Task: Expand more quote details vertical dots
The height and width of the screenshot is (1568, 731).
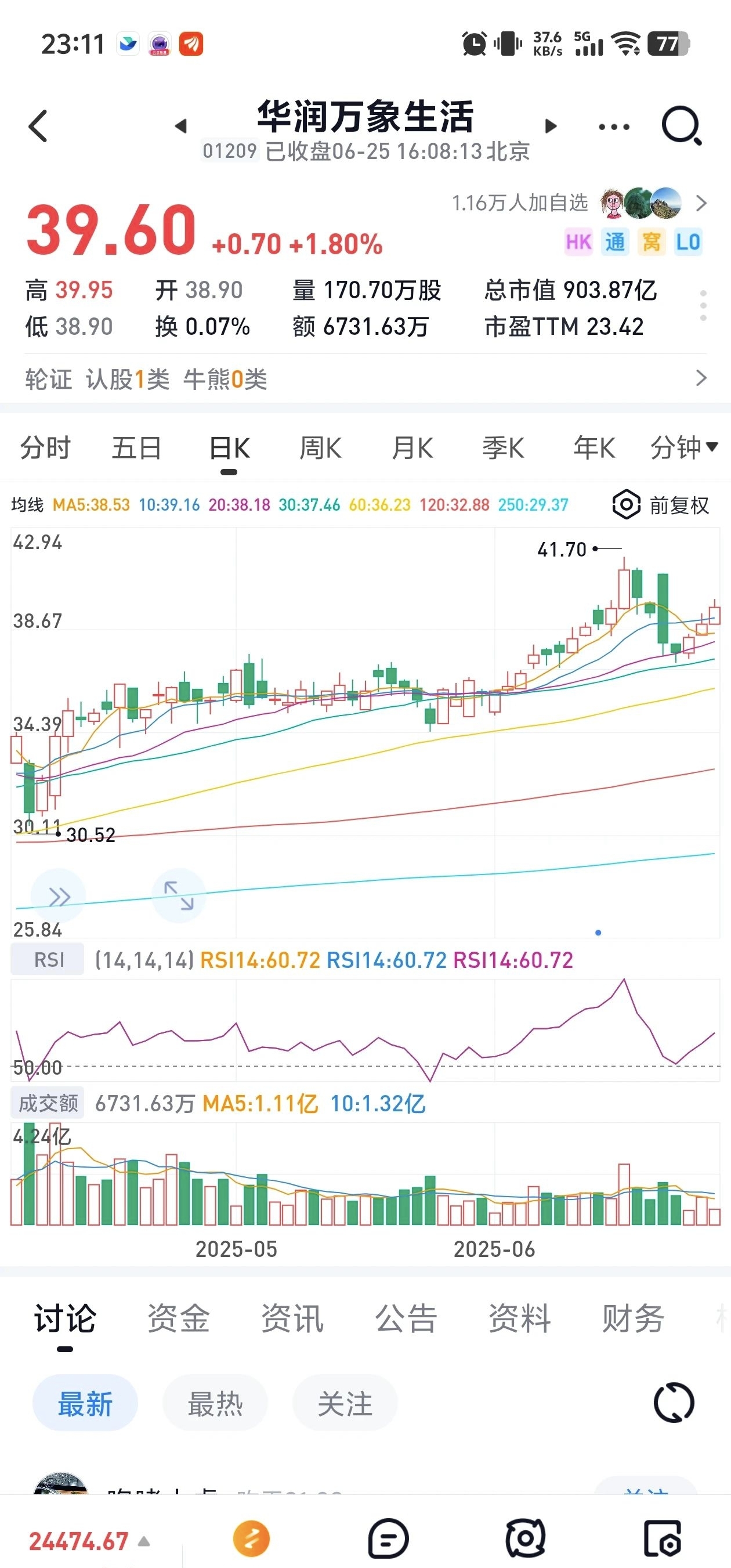Action: coord(703,306)
